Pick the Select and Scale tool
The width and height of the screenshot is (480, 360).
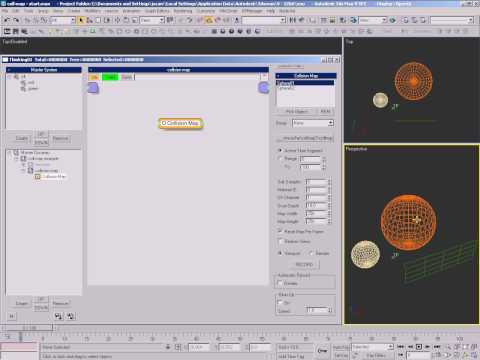click(134, 20)
